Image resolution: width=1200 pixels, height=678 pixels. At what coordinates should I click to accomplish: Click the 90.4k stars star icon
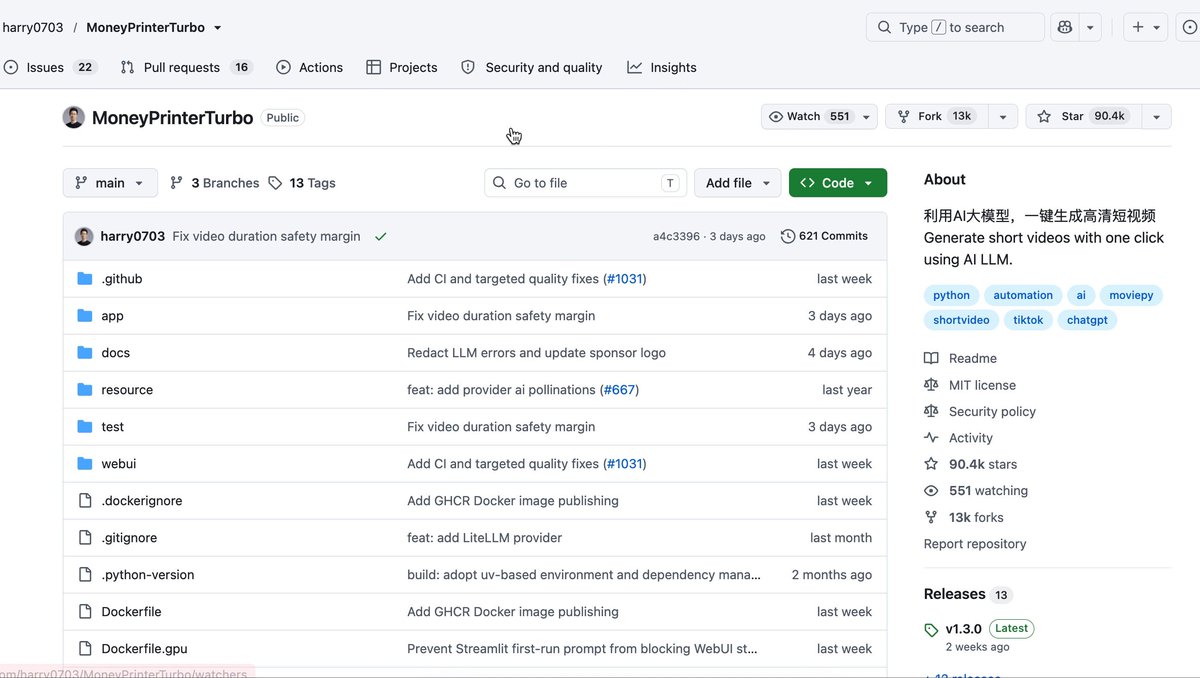tap(931, 464)
